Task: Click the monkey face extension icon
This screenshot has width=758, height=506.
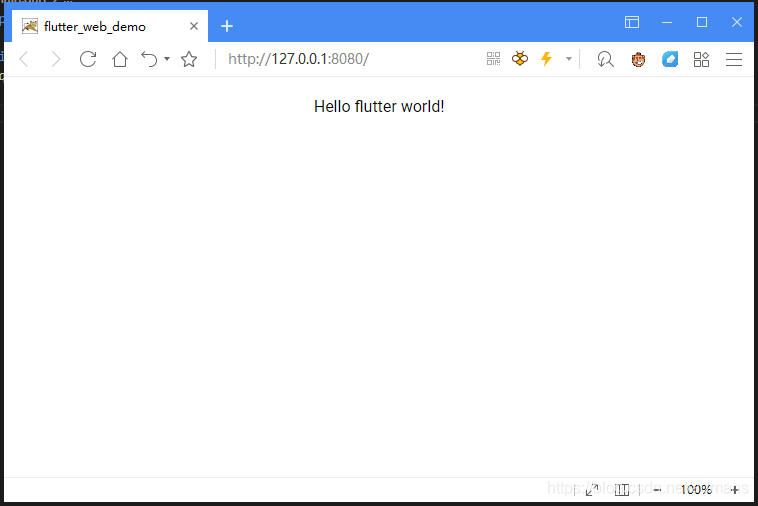Action: pyautogui.click(x=638, y=59)
